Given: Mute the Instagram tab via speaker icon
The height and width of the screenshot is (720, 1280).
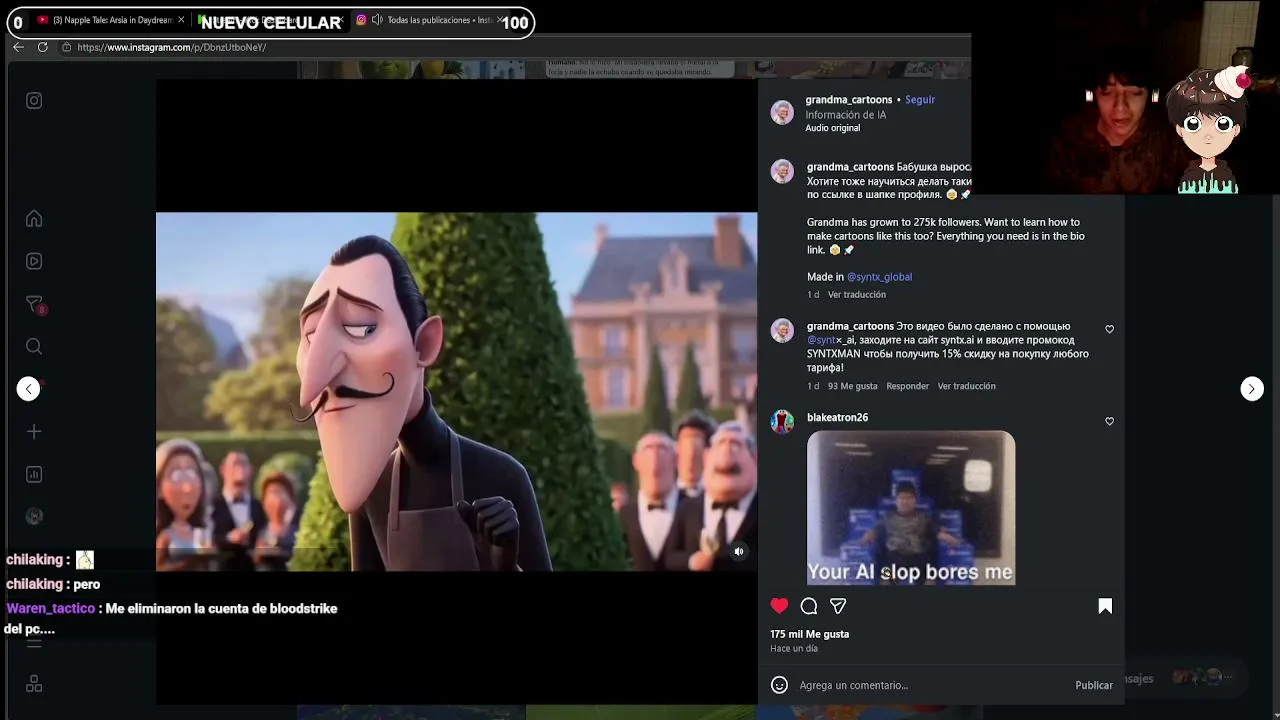Looking at the screenshot, I should click(x=377, y=20).
